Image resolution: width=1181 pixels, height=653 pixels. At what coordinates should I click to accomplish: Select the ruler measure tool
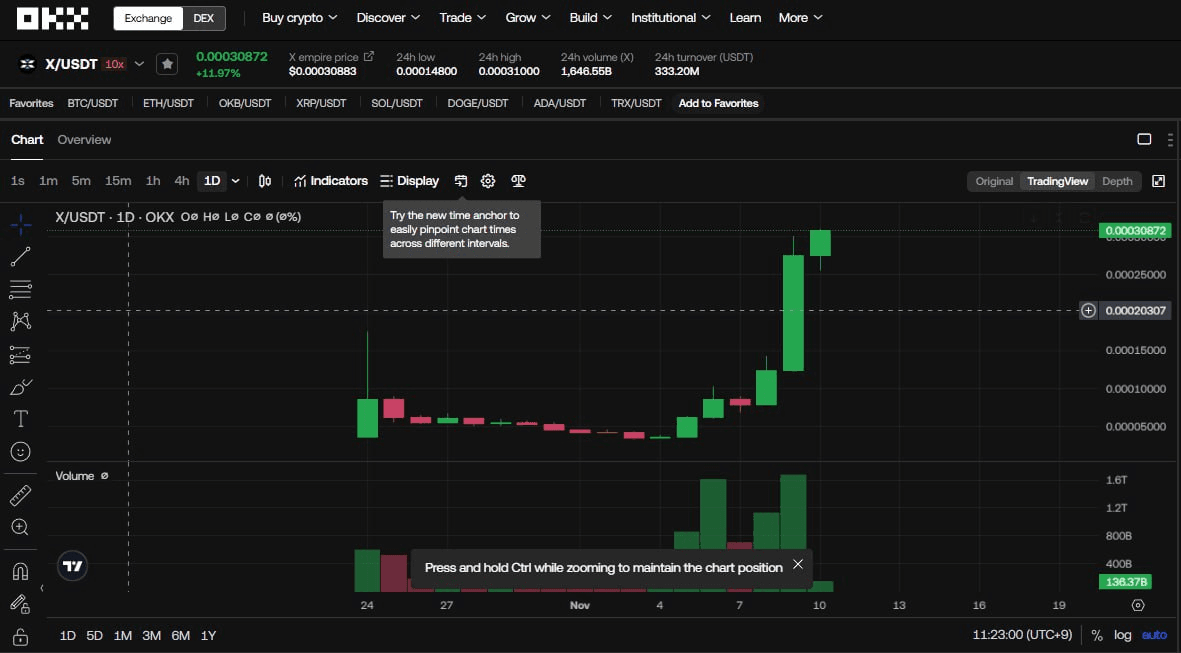point(20,496)
